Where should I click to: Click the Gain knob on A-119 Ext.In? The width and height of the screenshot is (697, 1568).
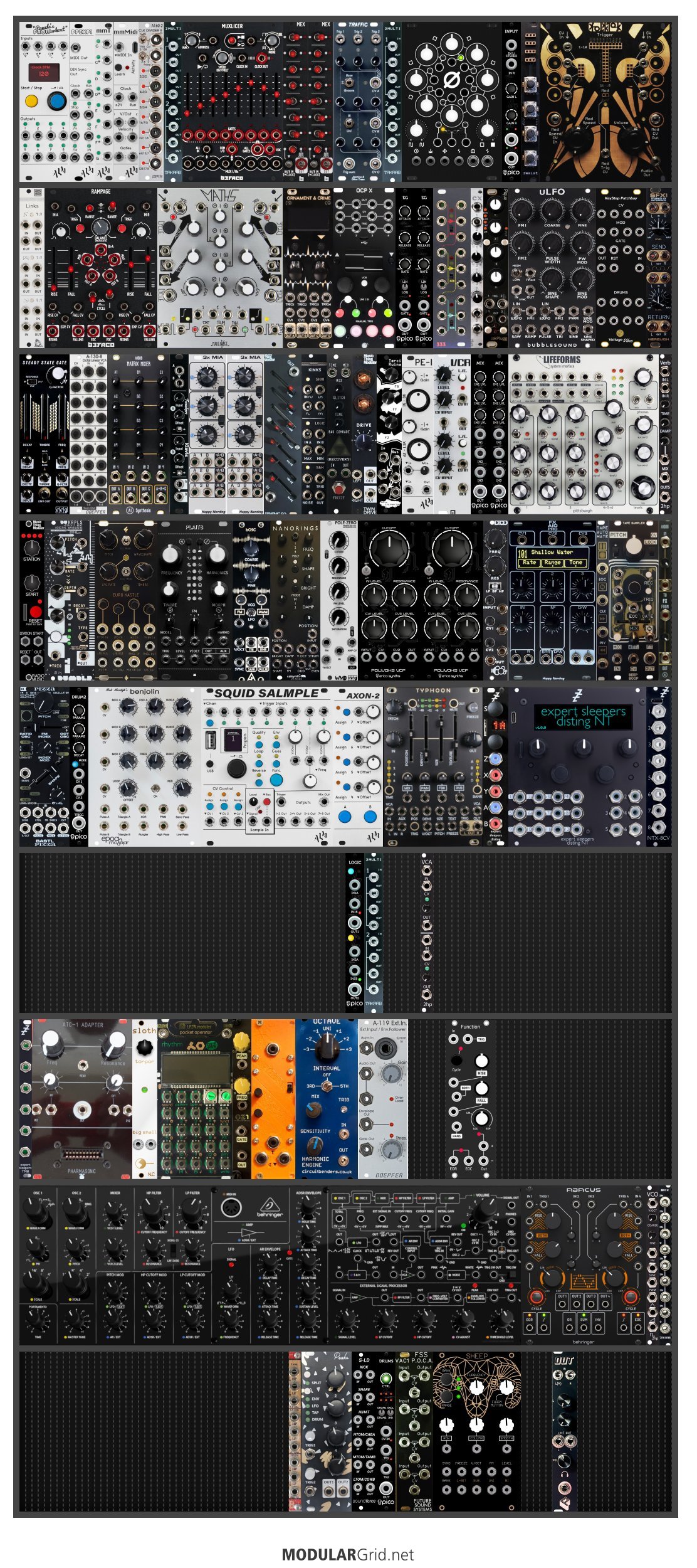[x=392, y=1073]
